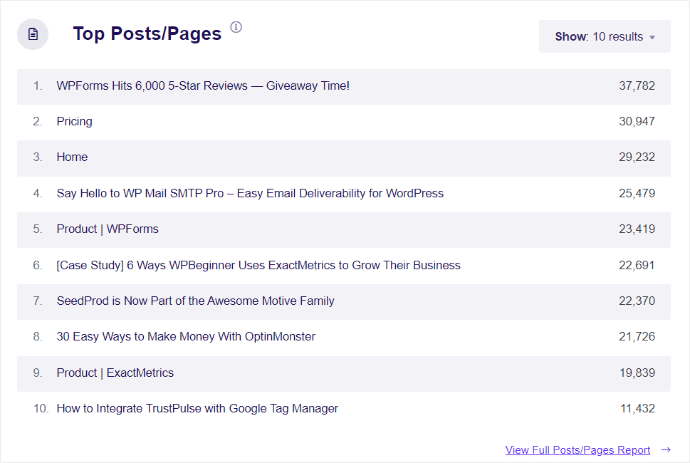
Task: Select the Pricing page row
Action: point(344,122)
